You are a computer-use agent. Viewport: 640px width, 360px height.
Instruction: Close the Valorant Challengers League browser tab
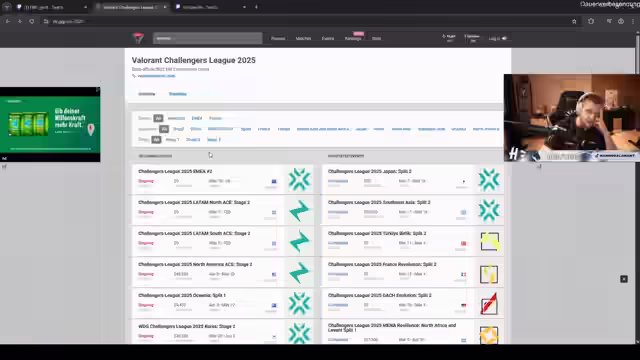[165, 7]
